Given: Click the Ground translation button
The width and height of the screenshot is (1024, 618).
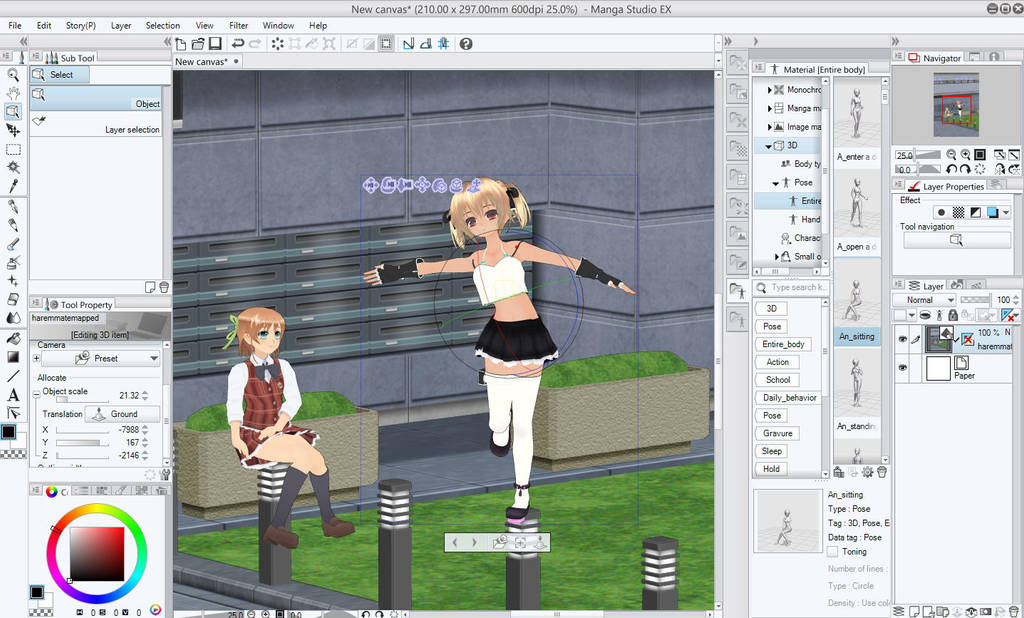Looking at the screenshot, I should pos(122,414).
